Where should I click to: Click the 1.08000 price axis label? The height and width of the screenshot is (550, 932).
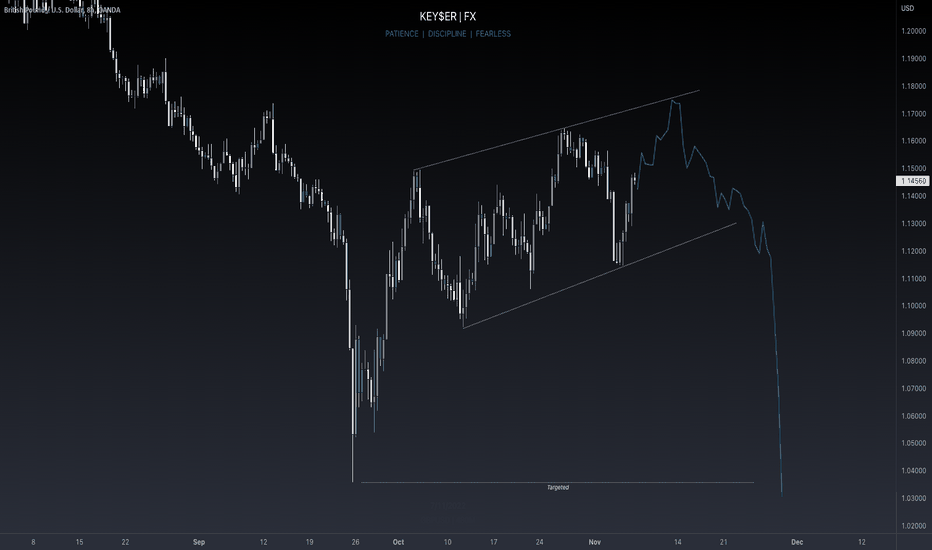tap(914, 361)
